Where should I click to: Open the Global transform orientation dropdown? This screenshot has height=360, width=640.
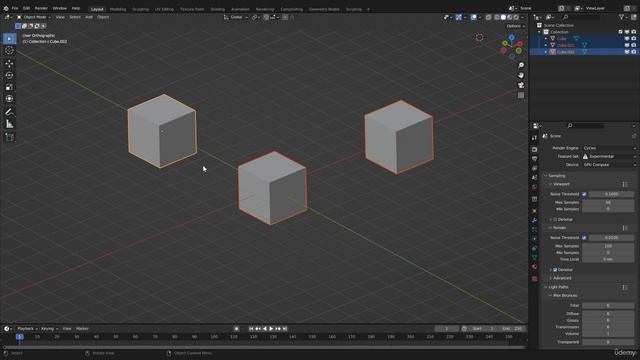[x=236, y=17]
